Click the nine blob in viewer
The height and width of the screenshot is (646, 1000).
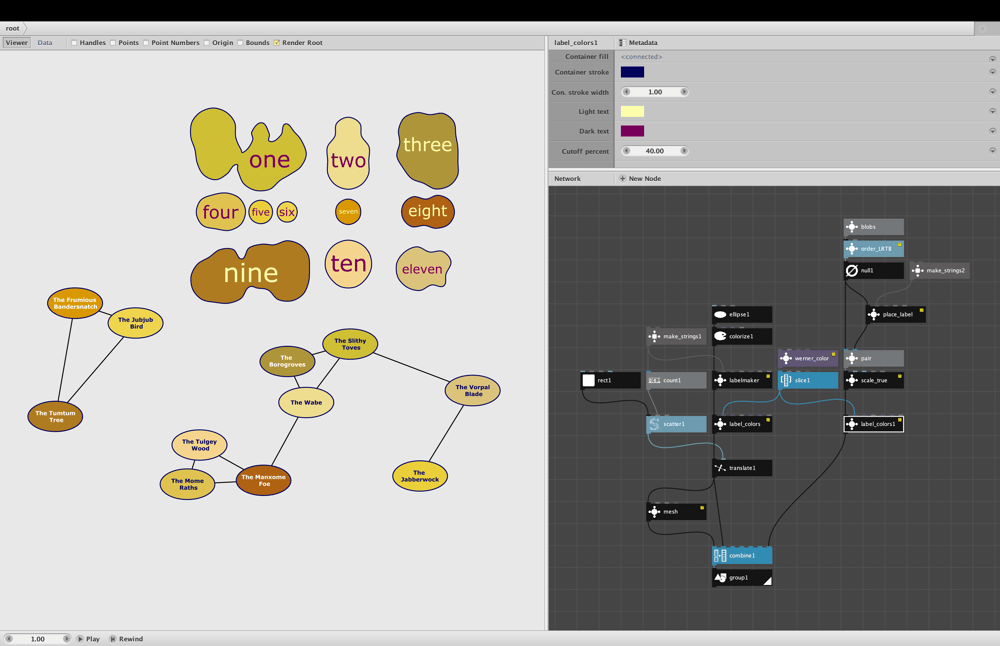(250, 272)
